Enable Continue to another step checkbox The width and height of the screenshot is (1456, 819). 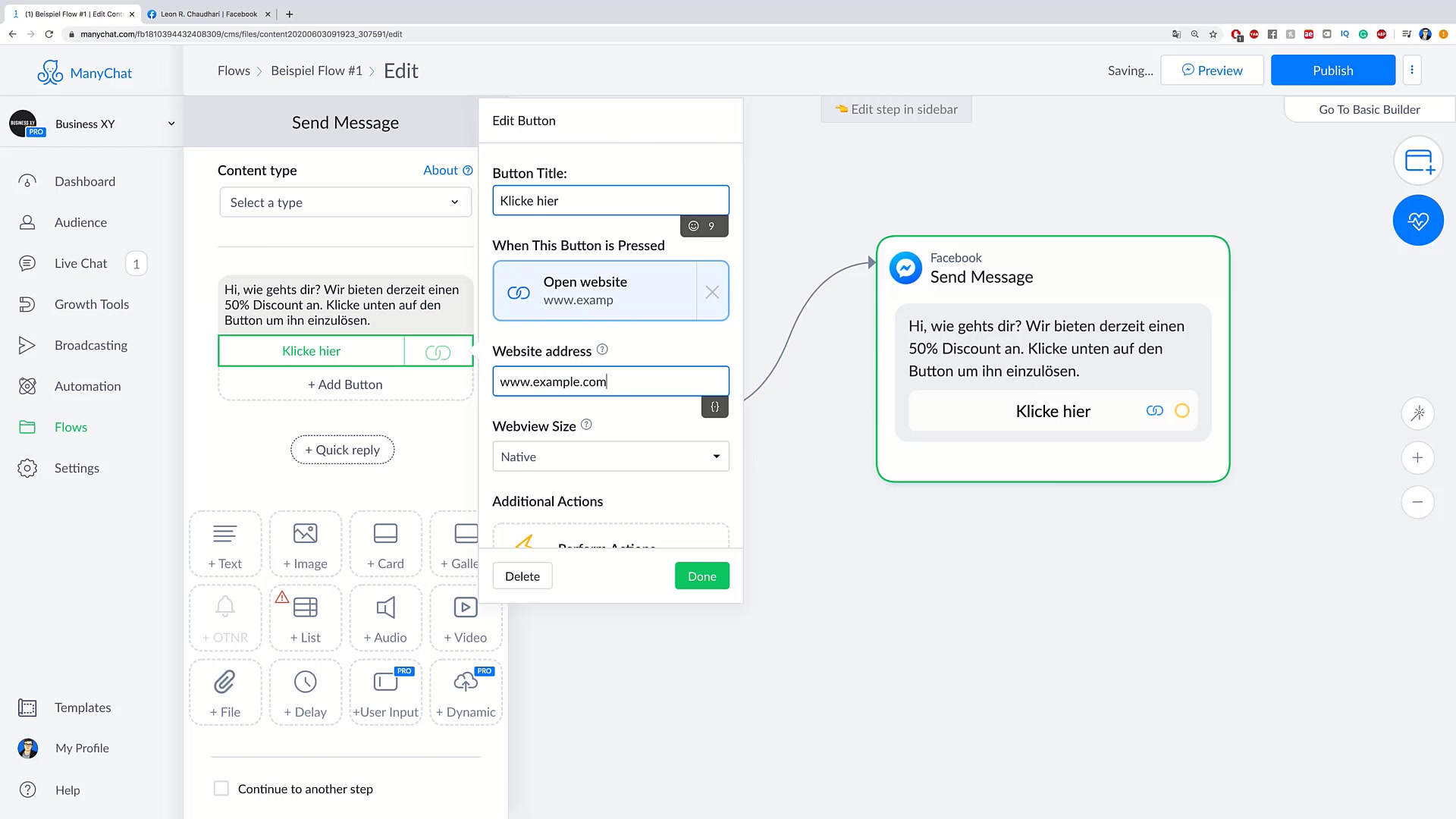221,789
